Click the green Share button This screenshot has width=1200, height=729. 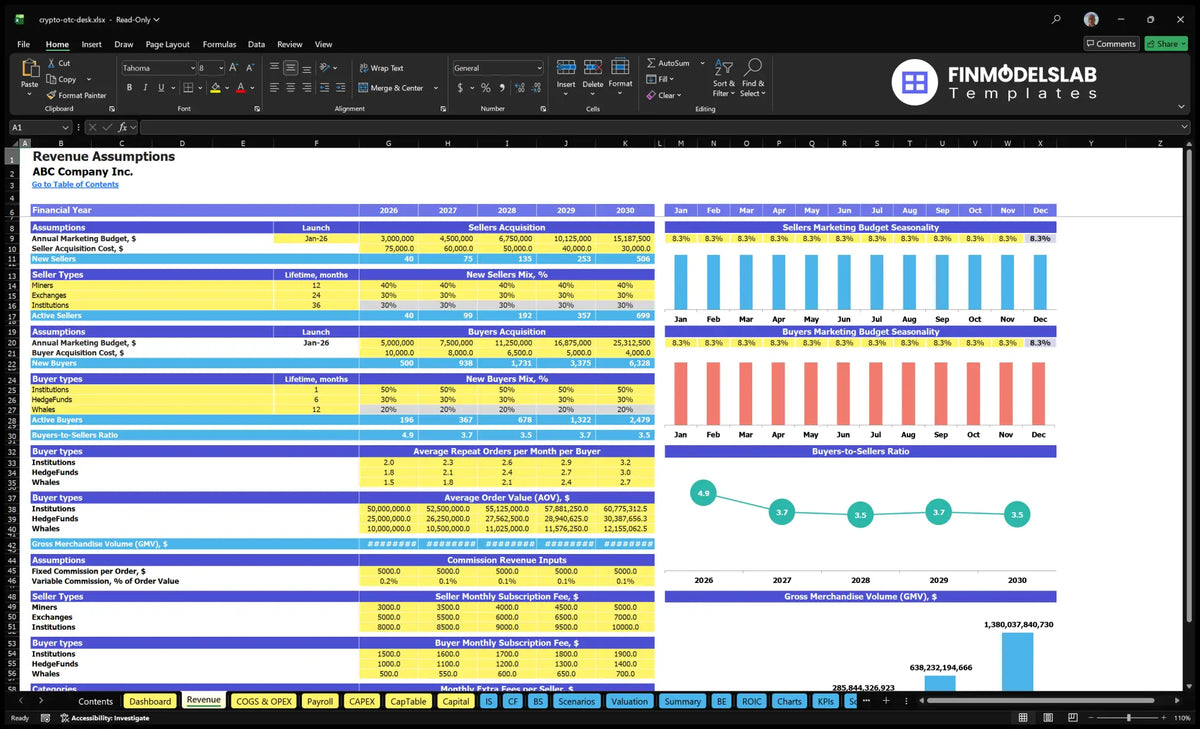(x=1166, y=44)
